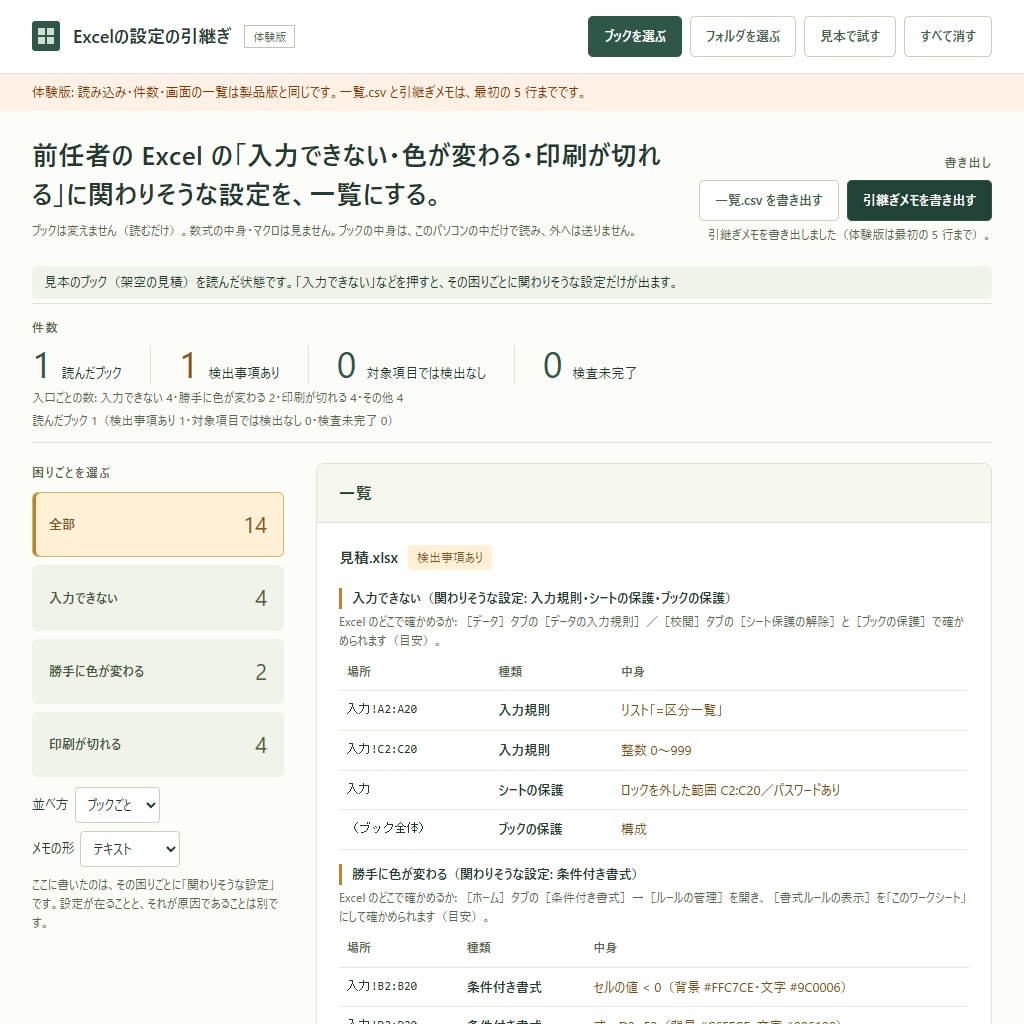Viewport: 1024px width, 1024px height.
Task: Click リスト「=区分一覧」 value
Action: click(671, 710)
